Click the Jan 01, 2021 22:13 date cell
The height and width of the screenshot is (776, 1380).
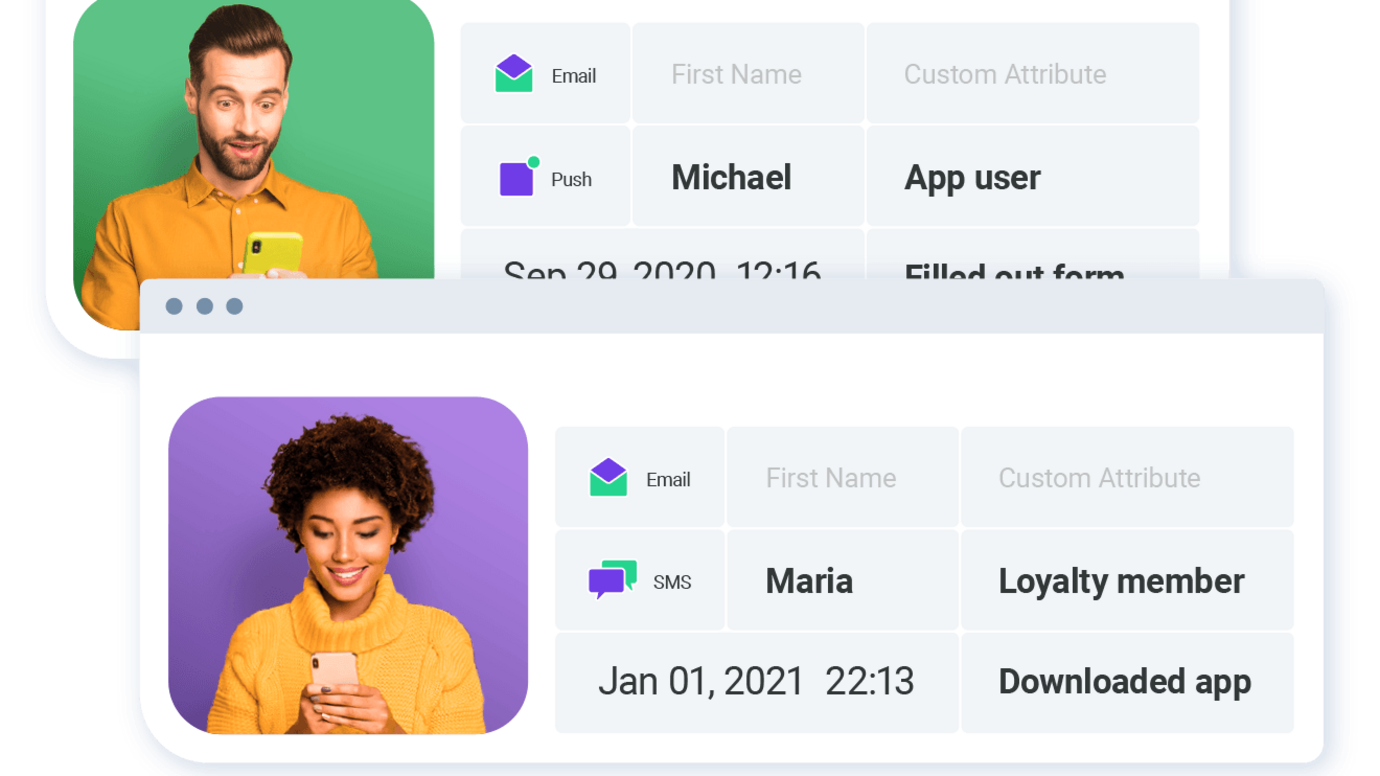coord(756,682)
